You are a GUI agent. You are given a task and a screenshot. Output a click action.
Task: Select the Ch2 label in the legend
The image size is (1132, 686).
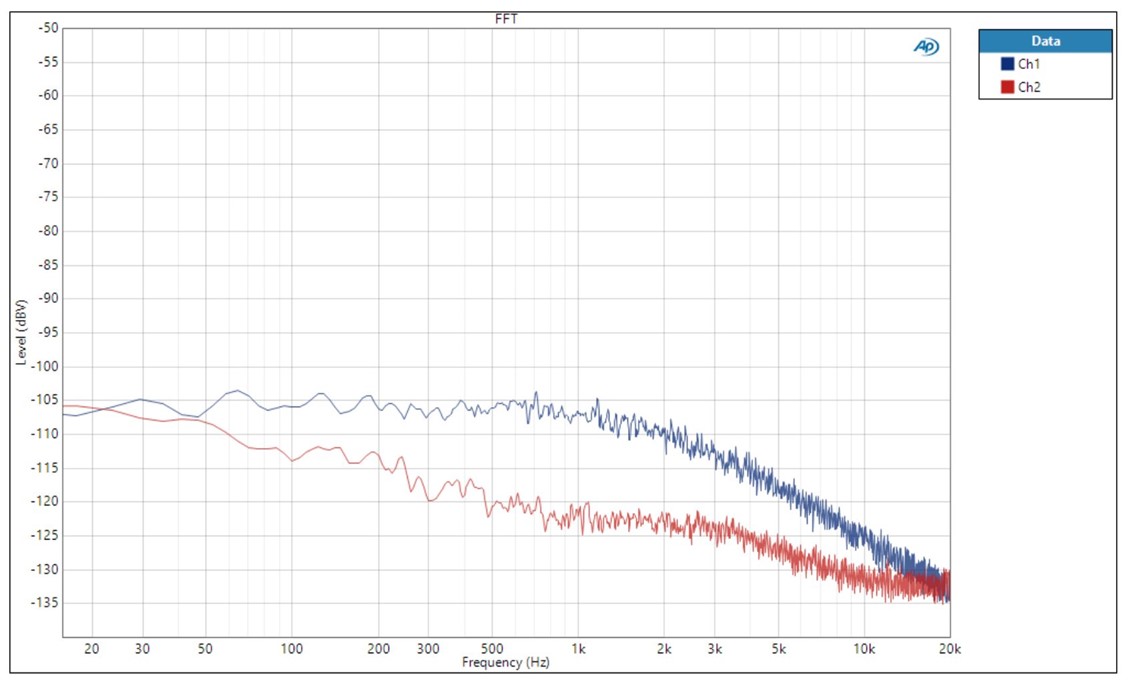pos(1028,87)
